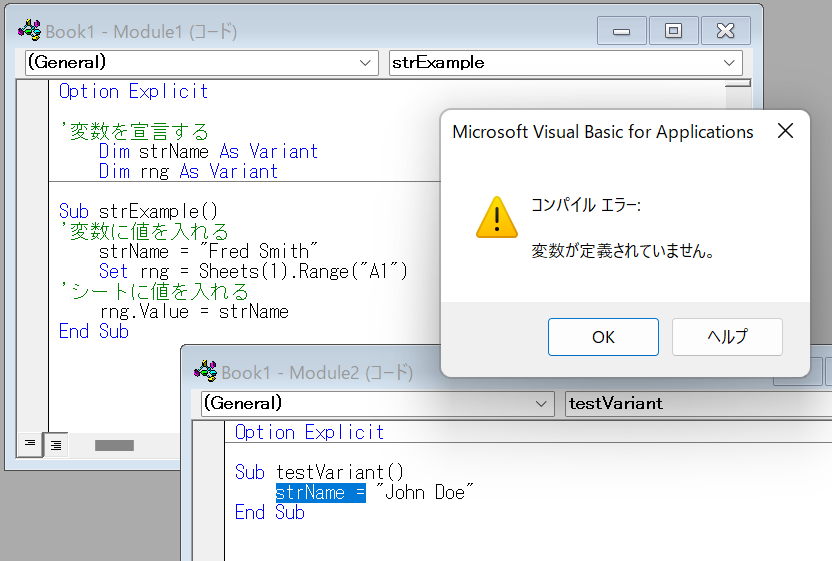Click the highlighted strName = text in Module2
832x561 pixels.
tap(320, 493)
